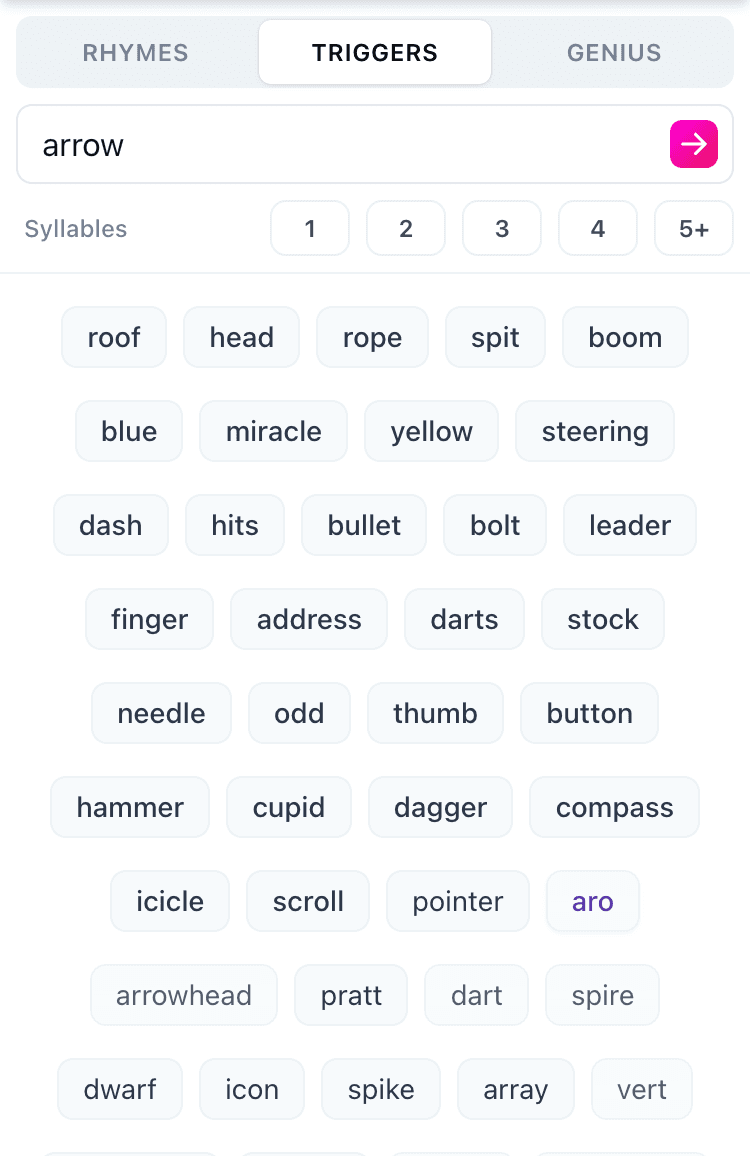The image size is (750, 1156).
Task: Choose the 'miracle' word chip
Action: 273,431
